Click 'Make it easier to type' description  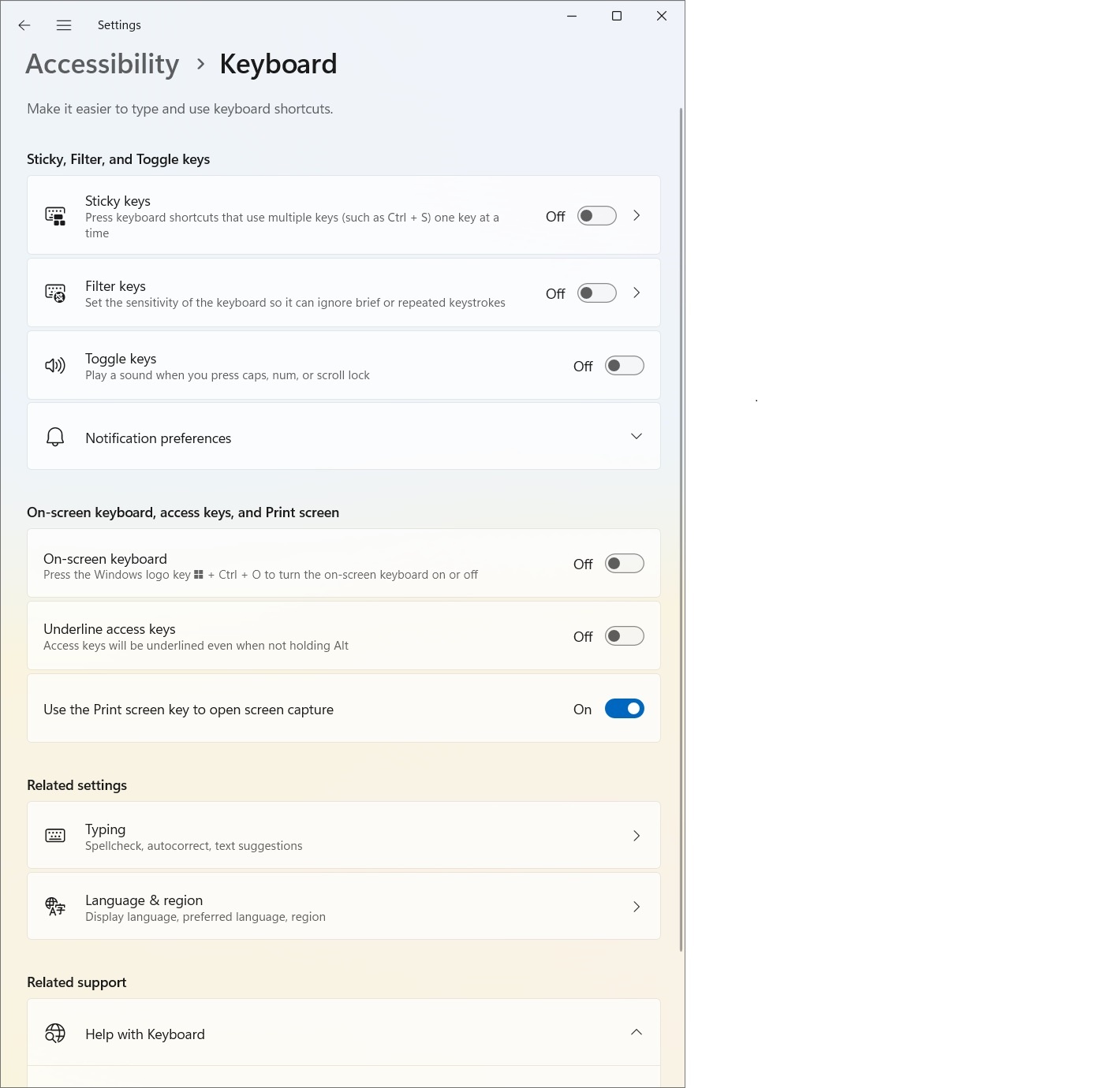[x=180, y=109]
